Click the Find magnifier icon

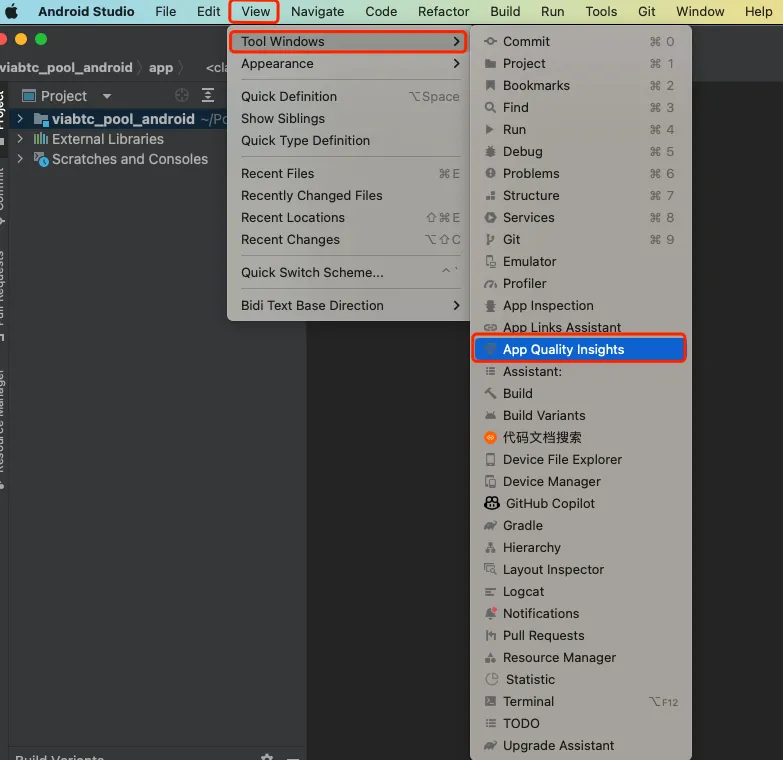[x=490, y=107]
